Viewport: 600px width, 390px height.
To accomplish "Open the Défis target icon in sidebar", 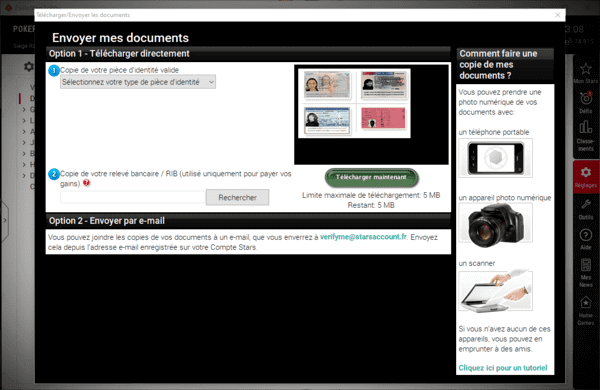I will [585, 98].
